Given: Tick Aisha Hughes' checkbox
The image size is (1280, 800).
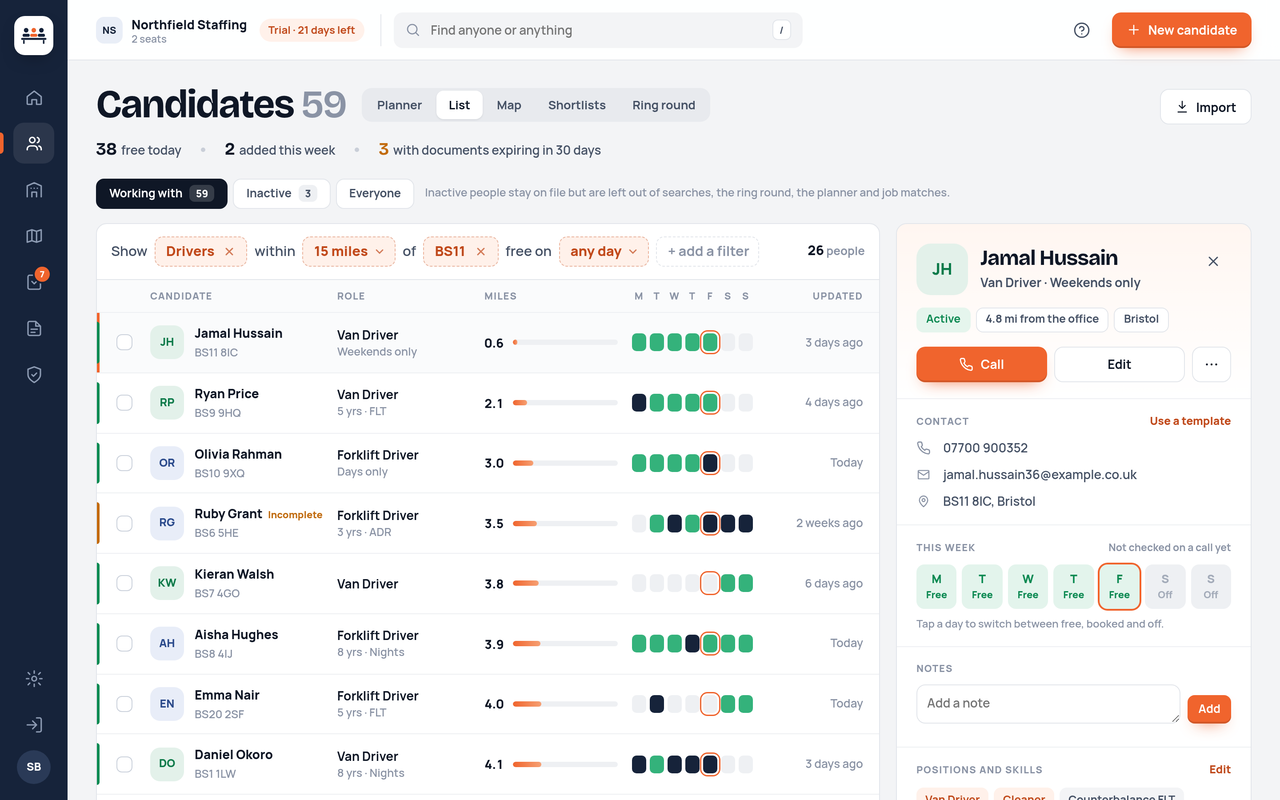Looking at the screenshot, I should point(124,644).
